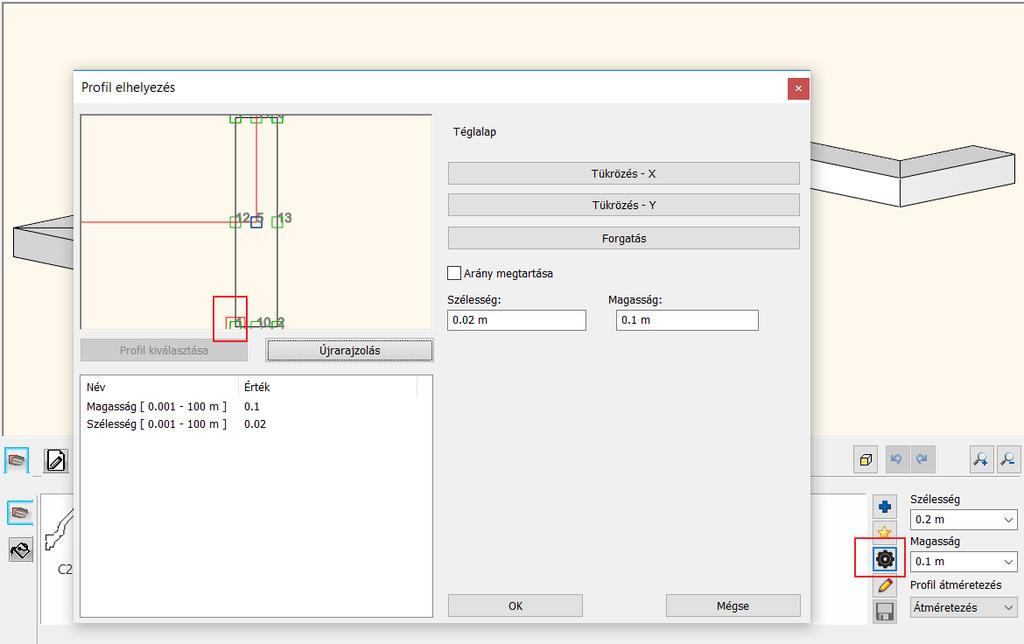Click the dialog Magasság 0.1 m field

pos(687,320)
